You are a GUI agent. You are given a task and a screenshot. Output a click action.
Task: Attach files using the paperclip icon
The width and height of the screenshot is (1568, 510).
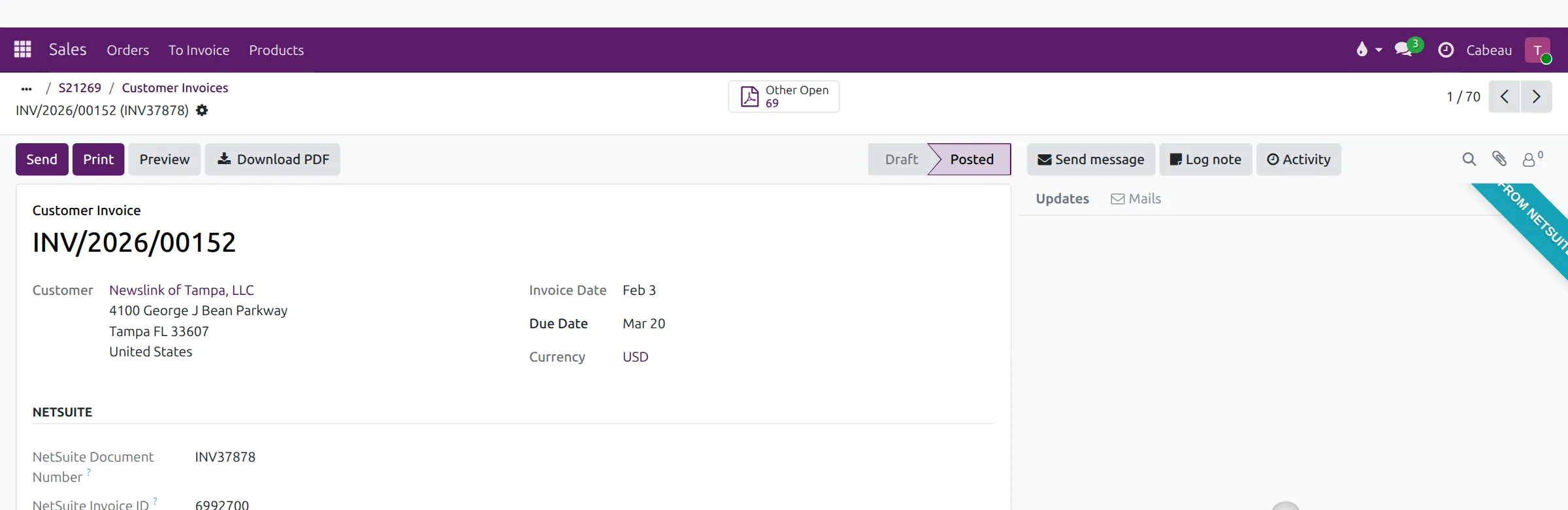pyautogui.click(x=1499, y=159)
